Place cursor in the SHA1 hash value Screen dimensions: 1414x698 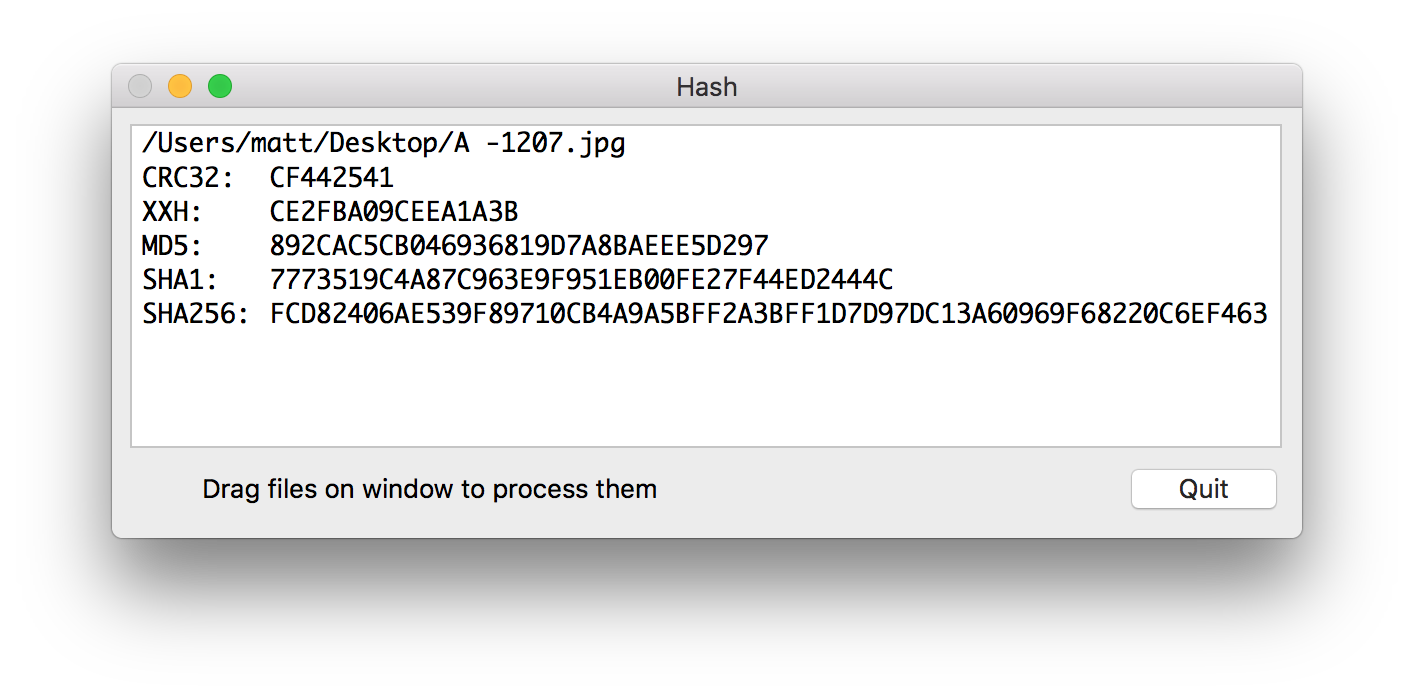pos(580,280)
